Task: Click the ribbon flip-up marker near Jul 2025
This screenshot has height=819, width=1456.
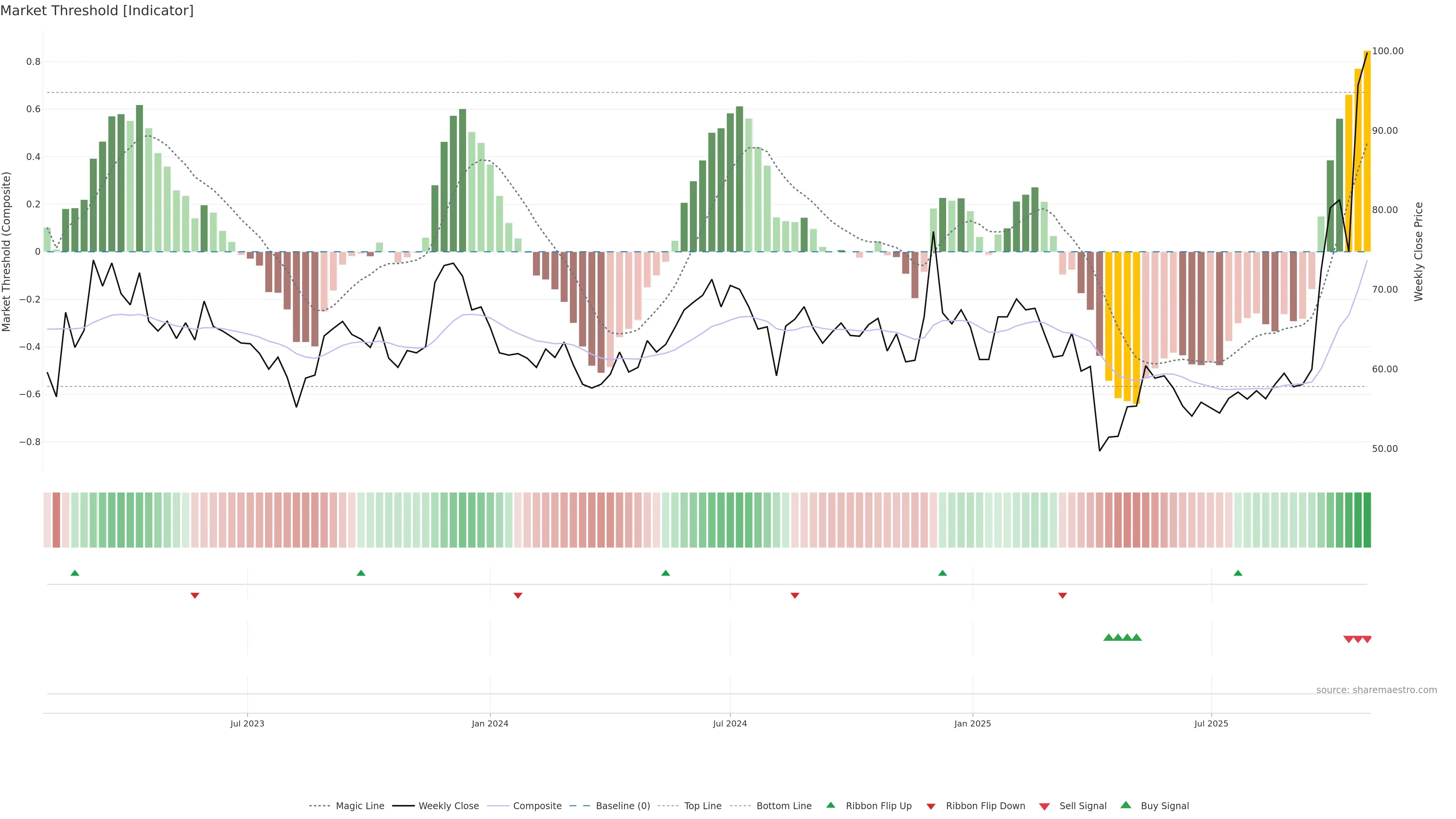Action: [x=1238, y=573]
